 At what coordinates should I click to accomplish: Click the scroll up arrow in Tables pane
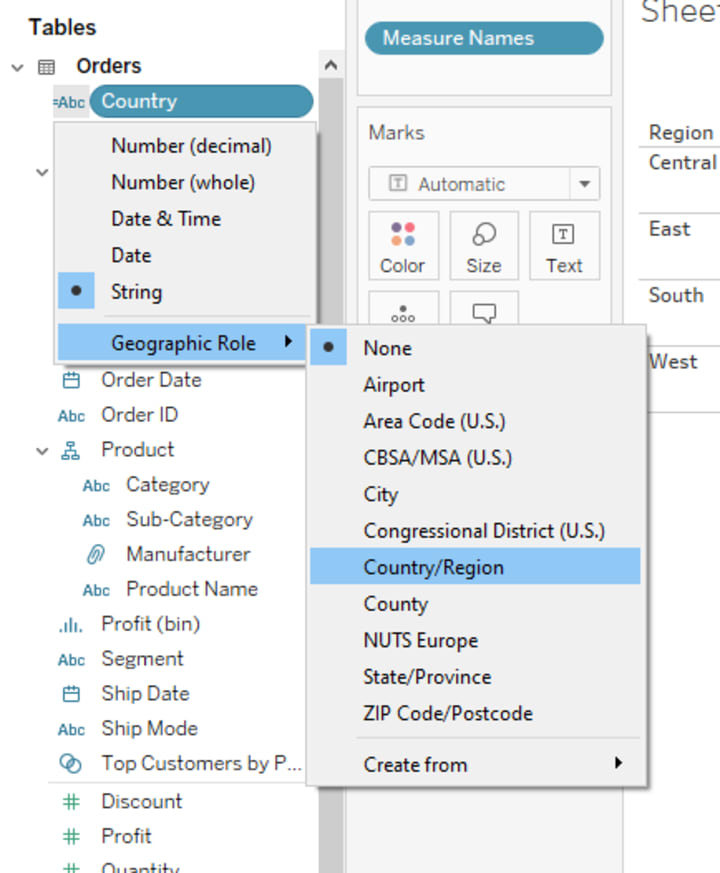(331, 66)
